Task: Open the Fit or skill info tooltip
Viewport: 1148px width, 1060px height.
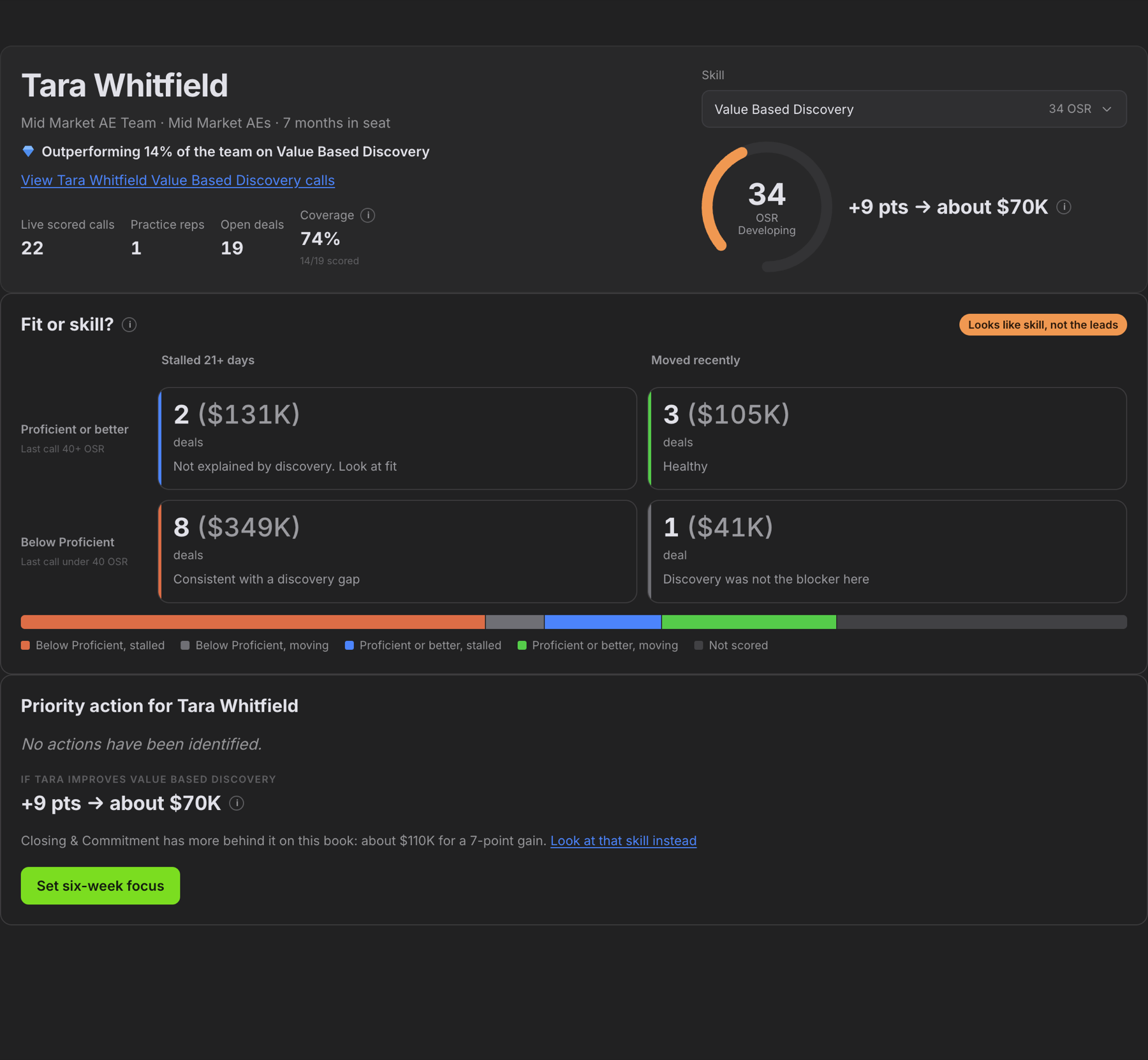Action: 129,325
